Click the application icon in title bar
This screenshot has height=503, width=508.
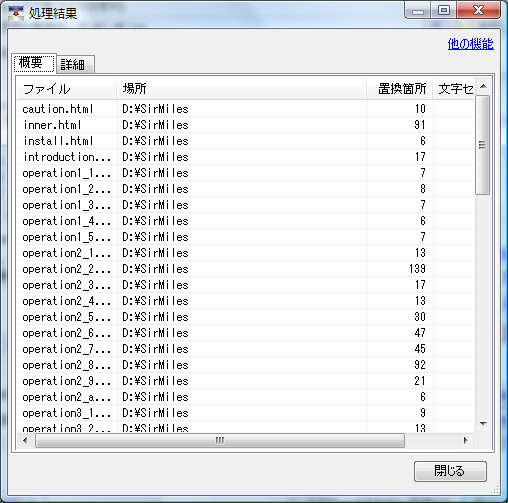(x=16, y=14)
